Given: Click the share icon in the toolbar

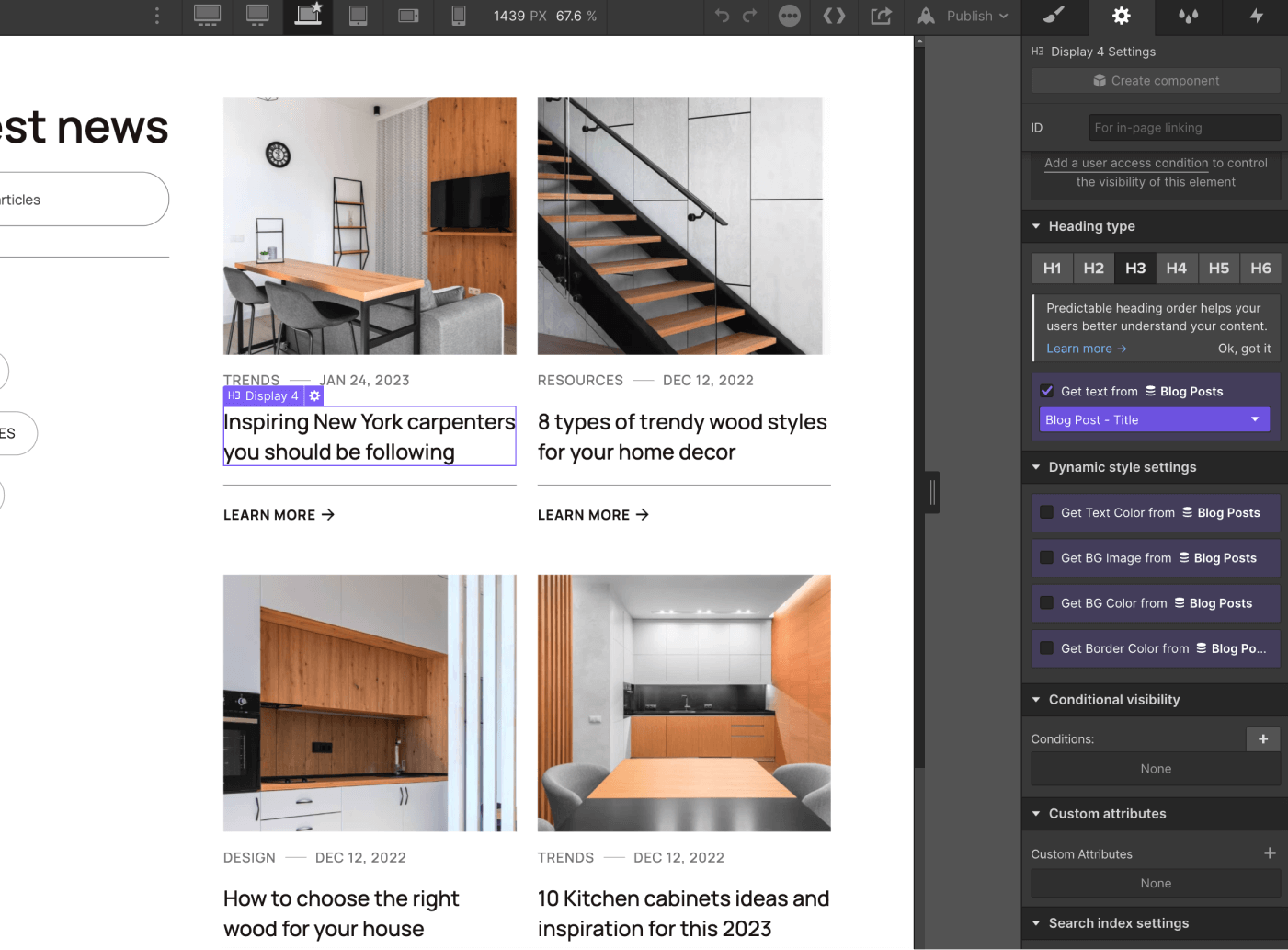Looking at the screenshot, I should (x=880, y=17).
